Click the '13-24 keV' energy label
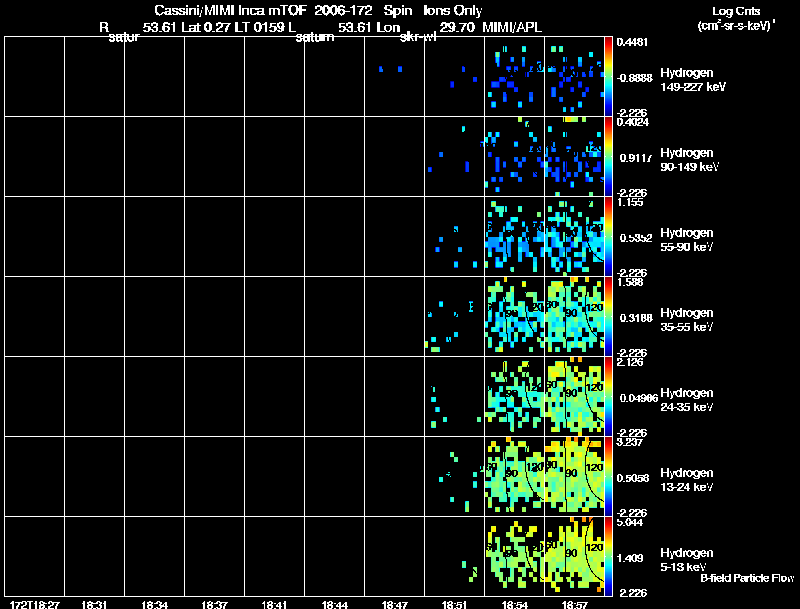This screenshot has height=609, width=800. coord(686,487)
